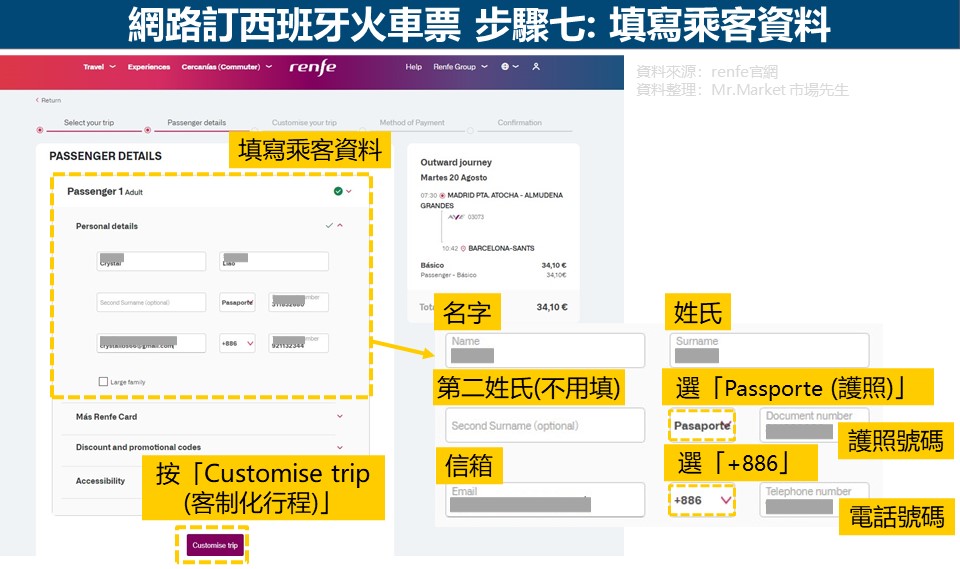The height and width of the screenshot is (569, 960).
Task: Open the enlarged +886 dropdown in inset
Action: [x=702, y=500]
